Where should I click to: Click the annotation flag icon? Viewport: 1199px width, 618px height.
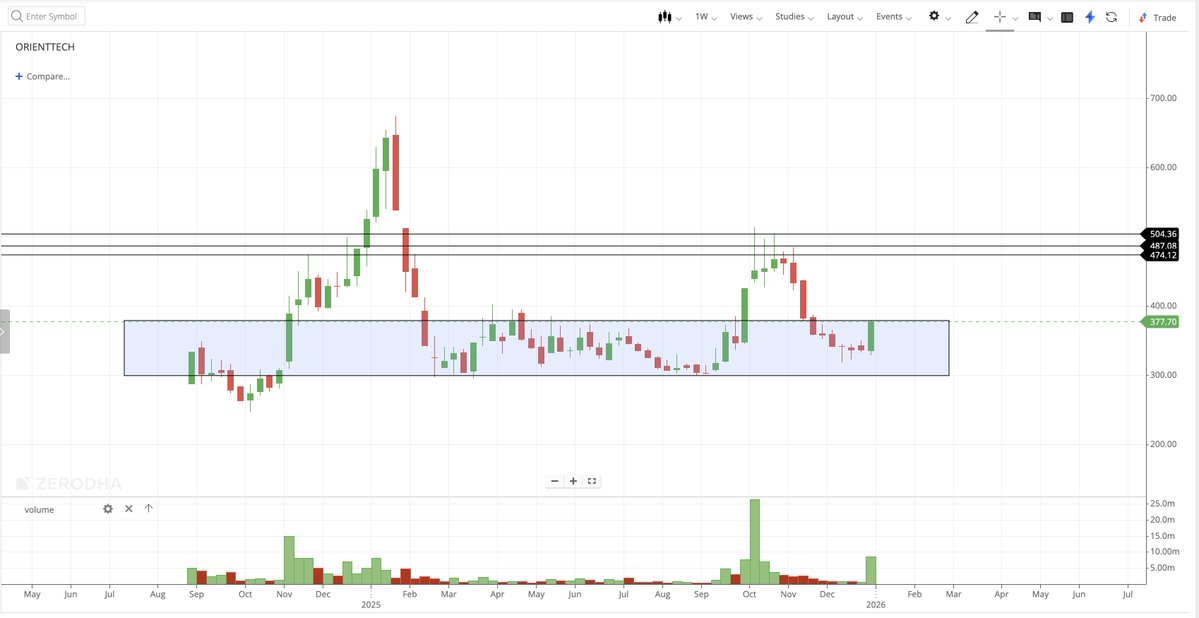point(1035,17)
